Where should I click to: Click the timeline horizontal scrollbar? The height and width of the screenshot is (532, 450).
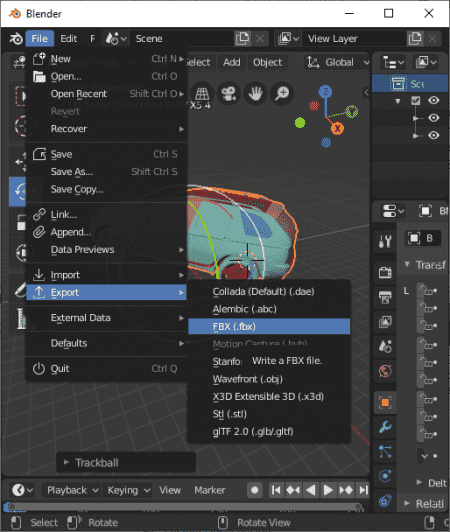185,507
